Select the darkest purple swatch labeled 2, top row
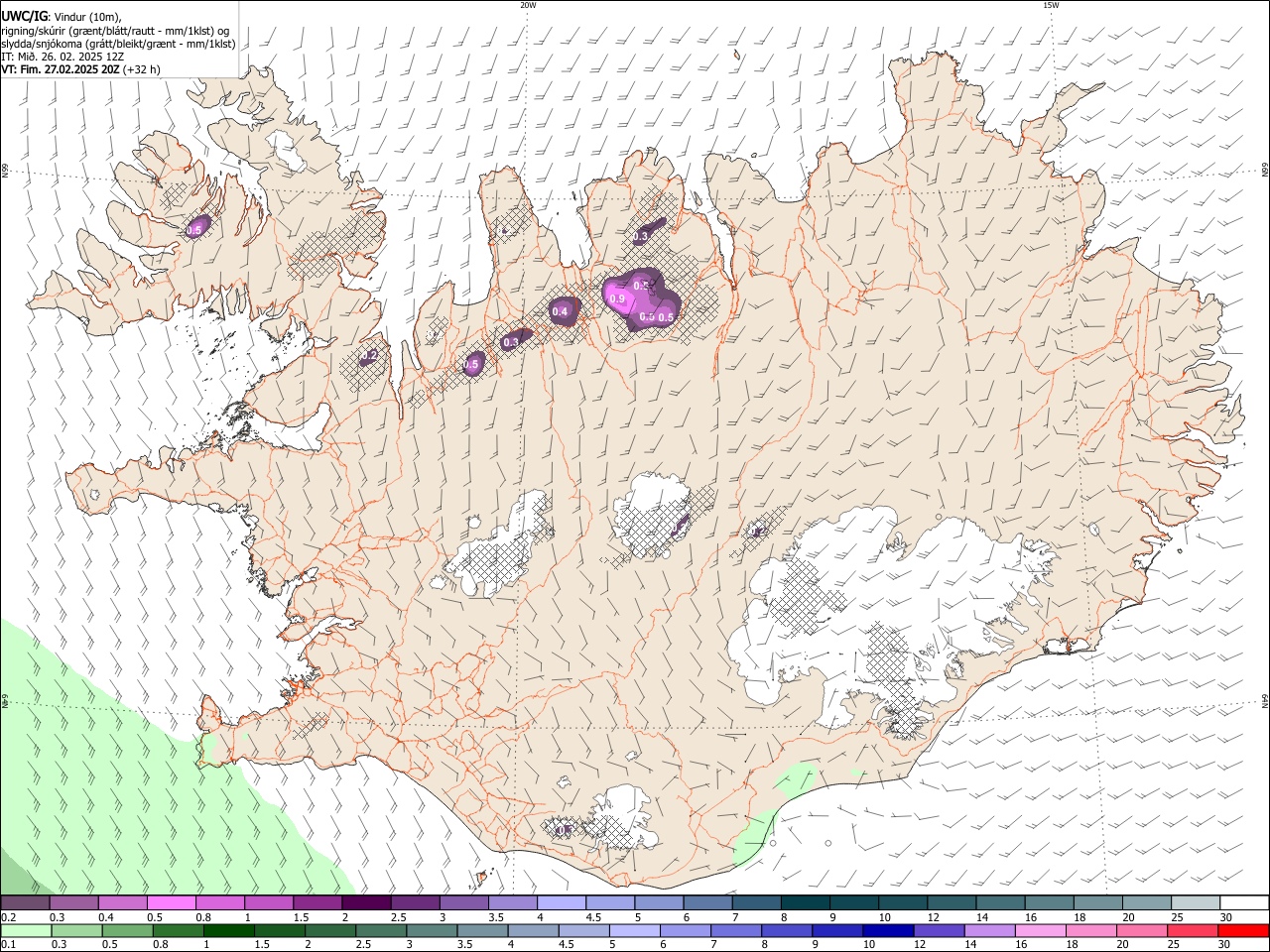 pyautogui.click(x=366, y=903)
